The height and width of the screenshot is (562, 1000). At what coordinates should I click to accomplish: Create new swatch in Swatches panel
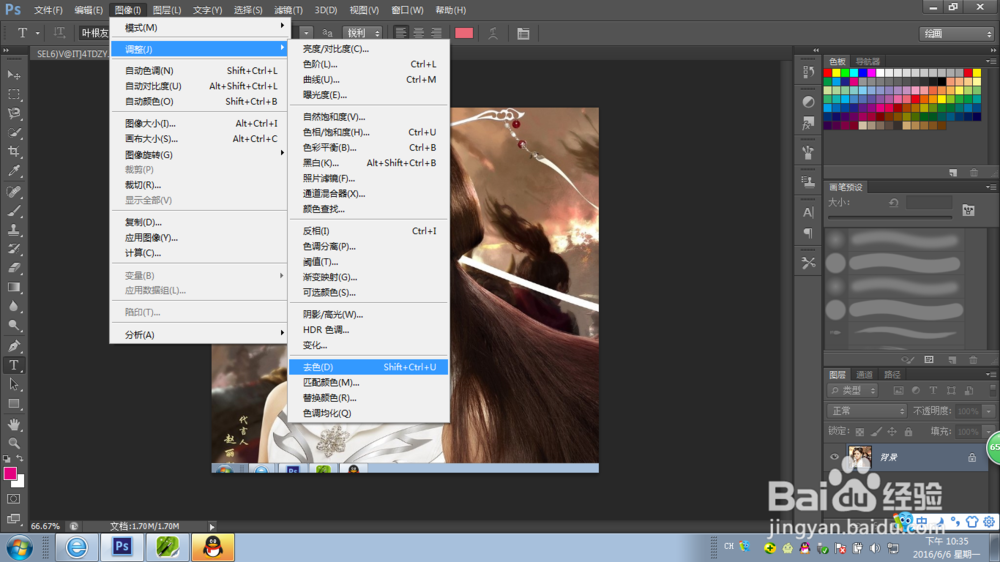pos(953,173)
